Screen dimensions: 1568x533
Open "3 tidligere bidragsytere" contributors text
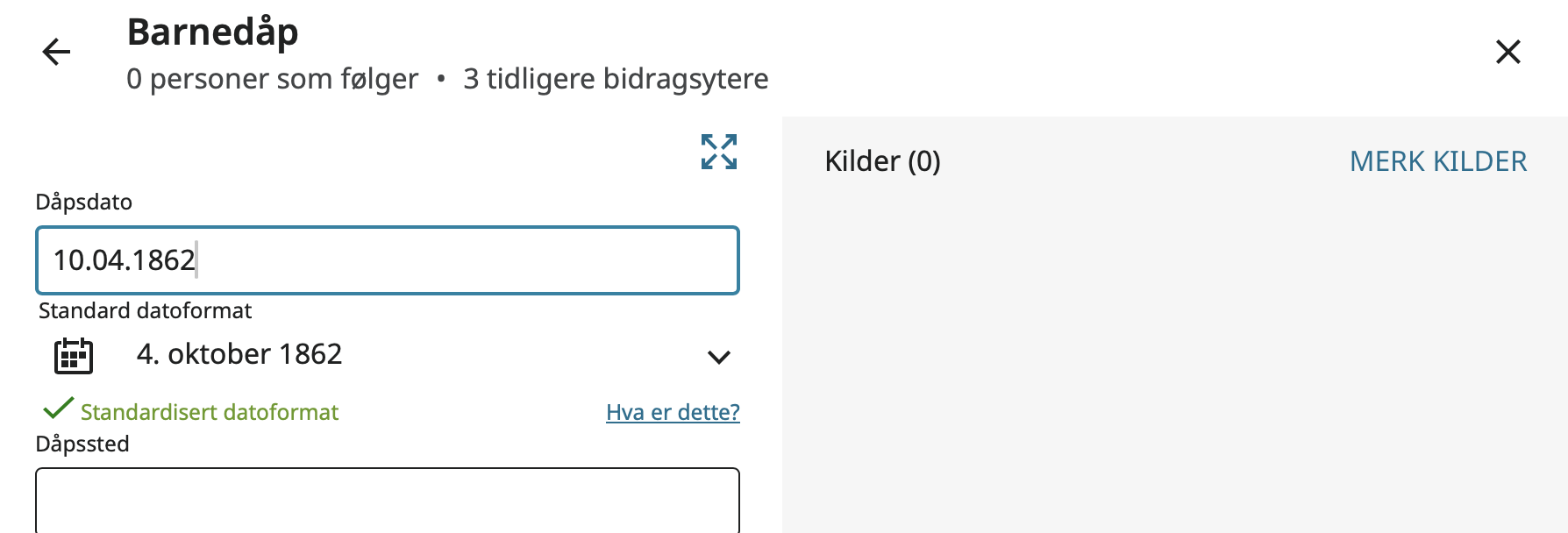[616, 79]
